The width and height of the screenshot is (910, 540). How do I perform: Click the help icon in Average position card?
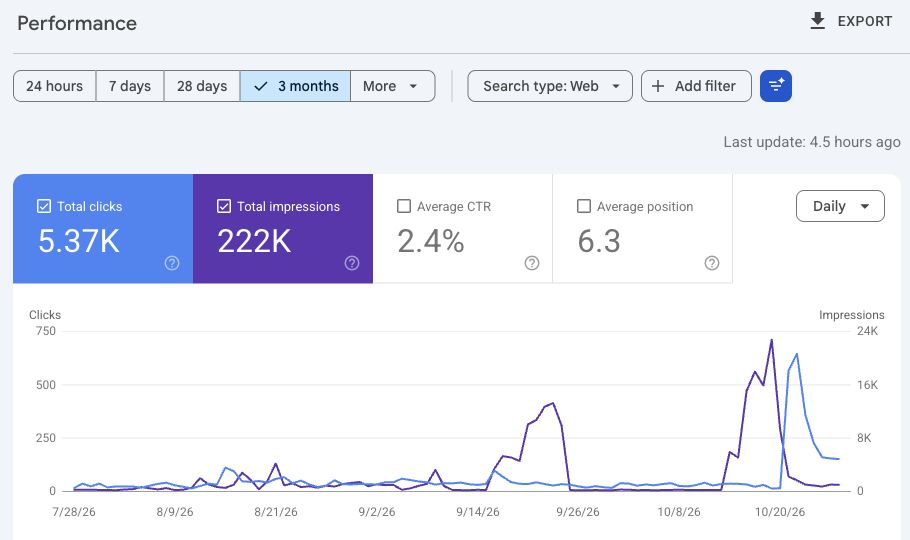(712, 263)
